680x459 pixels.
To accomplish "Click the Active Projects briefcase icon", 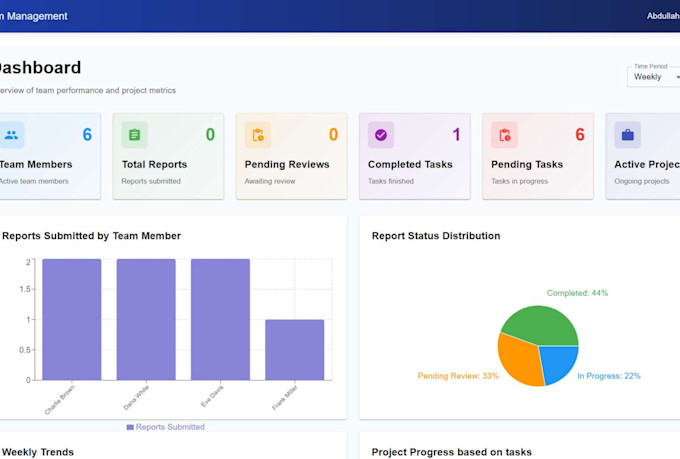I will (x=627, y=135).
